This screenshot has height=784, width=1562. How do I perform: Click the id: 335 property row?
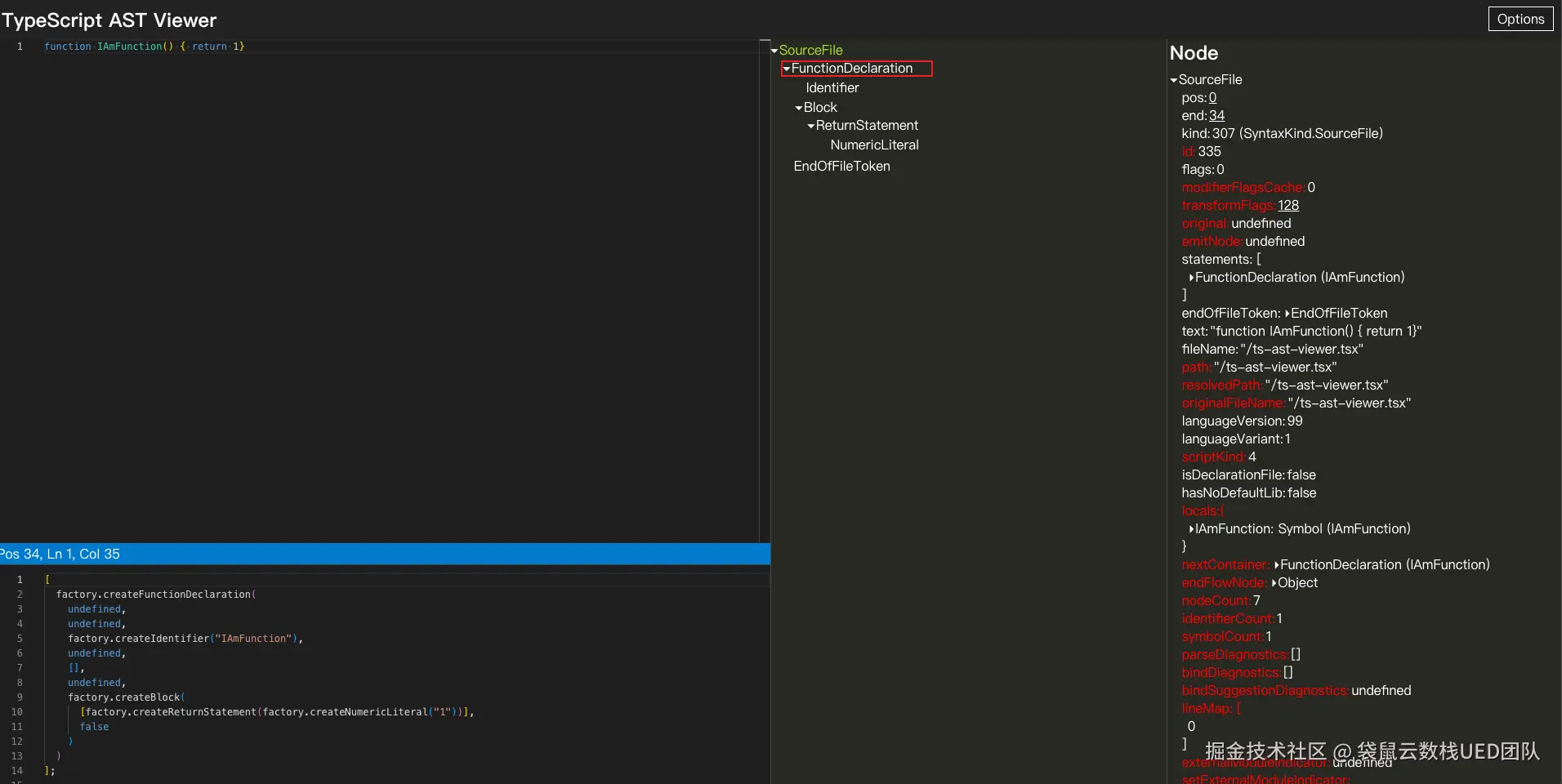[1201, 152]
